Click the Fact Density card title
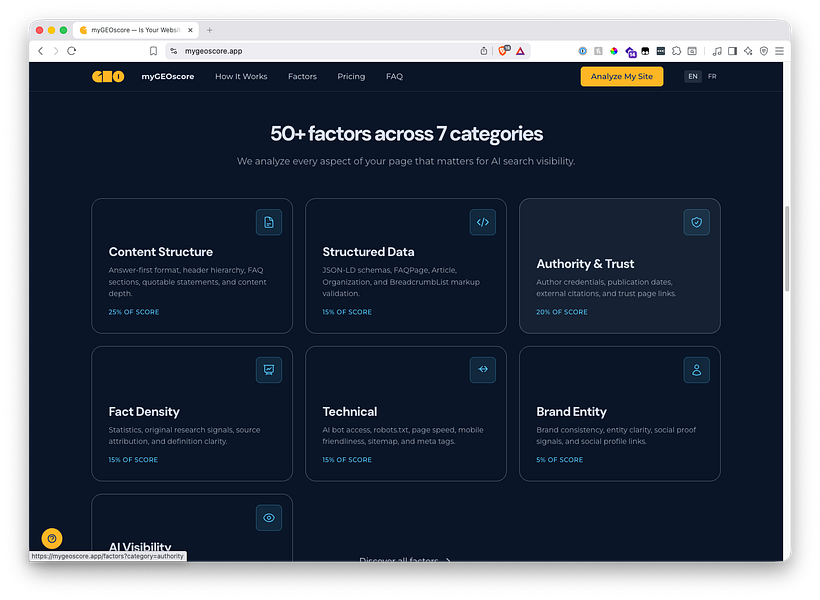 [144, 412]
